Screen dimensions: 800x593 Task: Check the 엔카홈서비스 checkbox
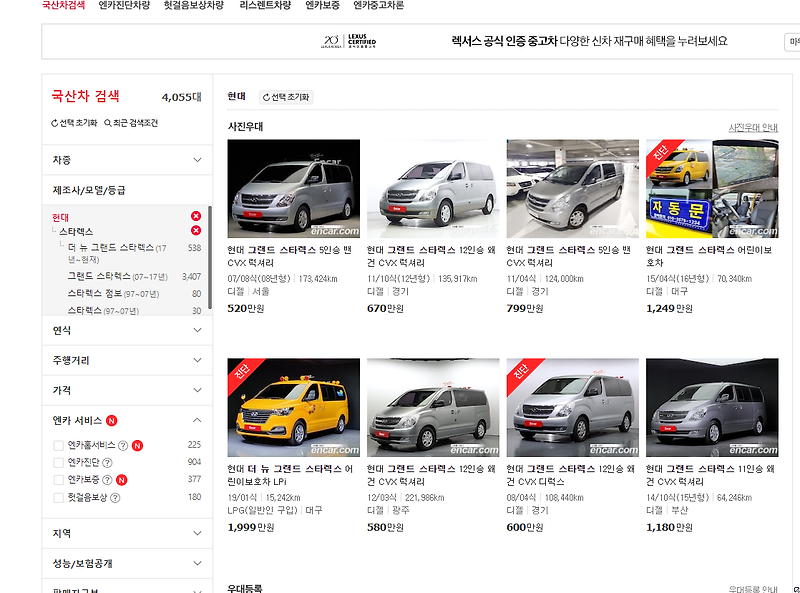click(x=59, y=446)
